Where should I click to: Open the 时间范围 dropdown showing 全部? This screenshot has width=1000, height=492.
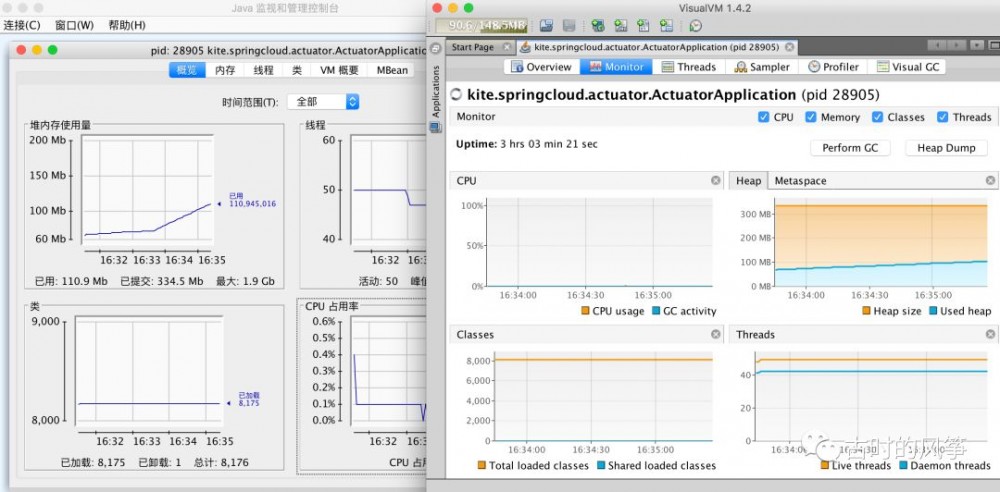(x=323, y=101)
